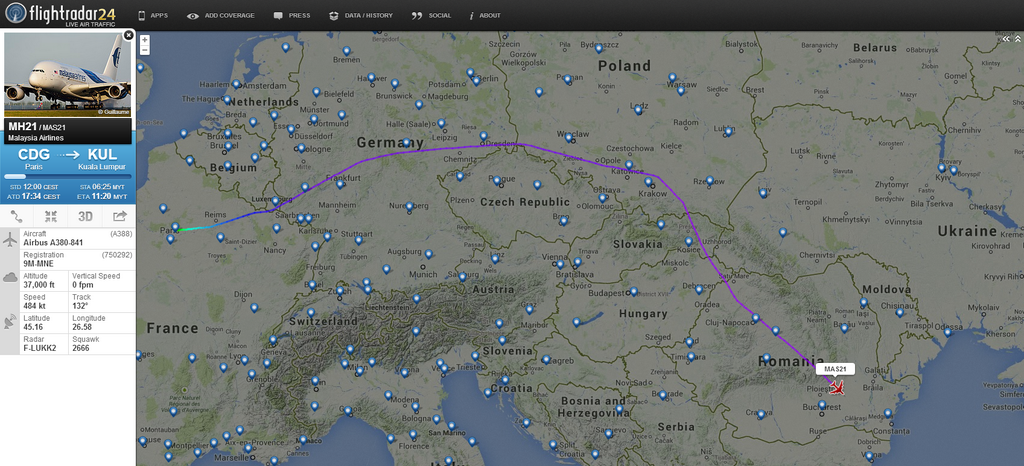Viewport: 1024px width, 466px height.
Task: Click the follow-aircraft centering arrows icon
Action: (x=51, y=216)
